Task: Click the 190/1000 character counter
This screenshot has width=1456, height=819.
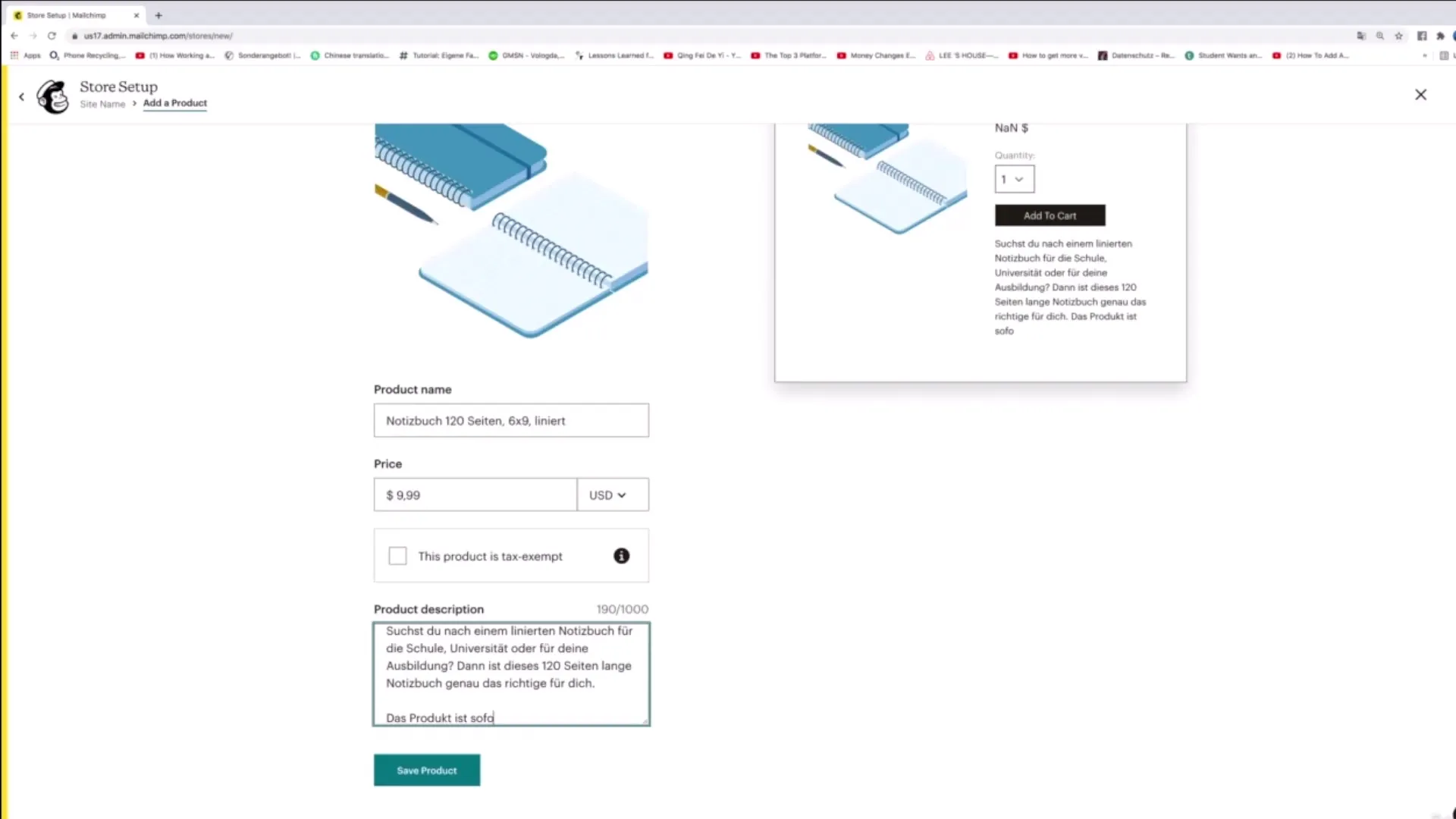Action: tap(622, 609)
